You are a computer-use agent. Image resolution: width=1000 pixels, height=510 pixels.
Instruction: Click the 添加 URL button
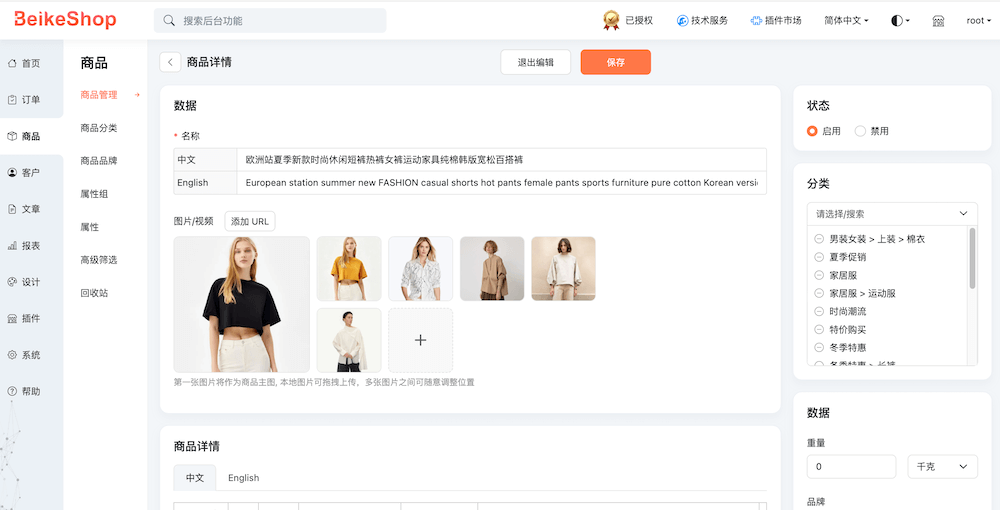(x=250, y=221)
